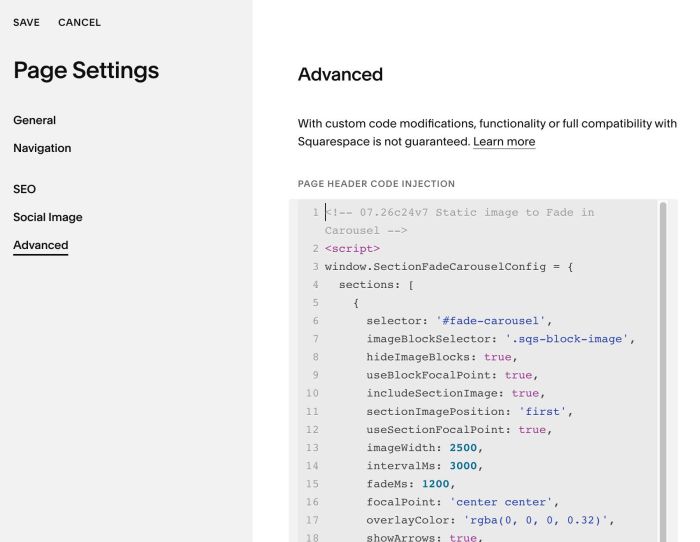The height and width of the screenshot is (542, 700).
Task: Open the Social Image tab
Action: tap(48, 217)
